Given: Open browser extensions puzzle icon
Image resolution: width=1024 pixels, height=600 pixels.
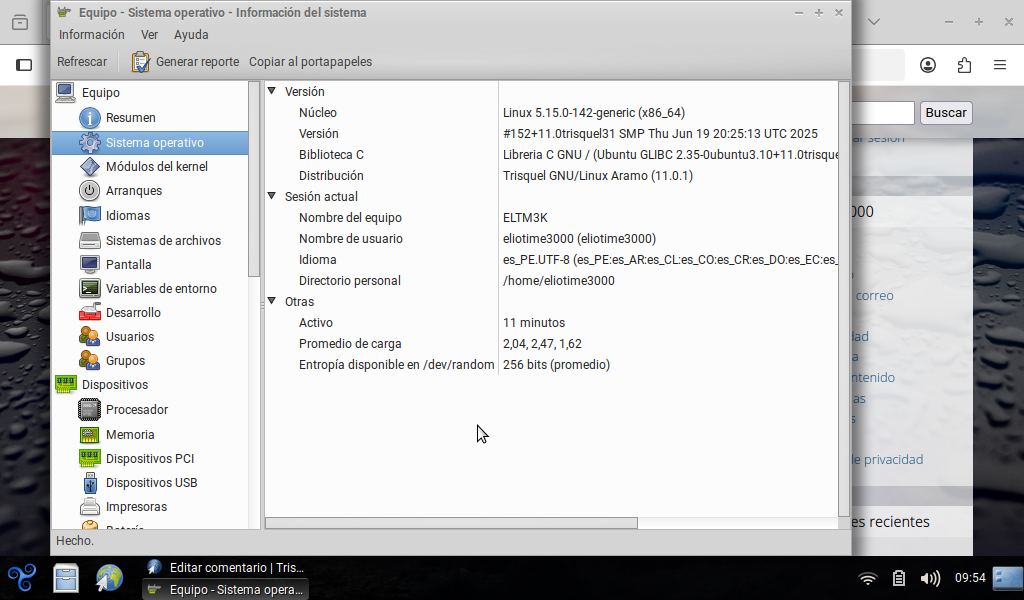Looking at the screenshot, I should pyautogui.click(x=964, y=65).
